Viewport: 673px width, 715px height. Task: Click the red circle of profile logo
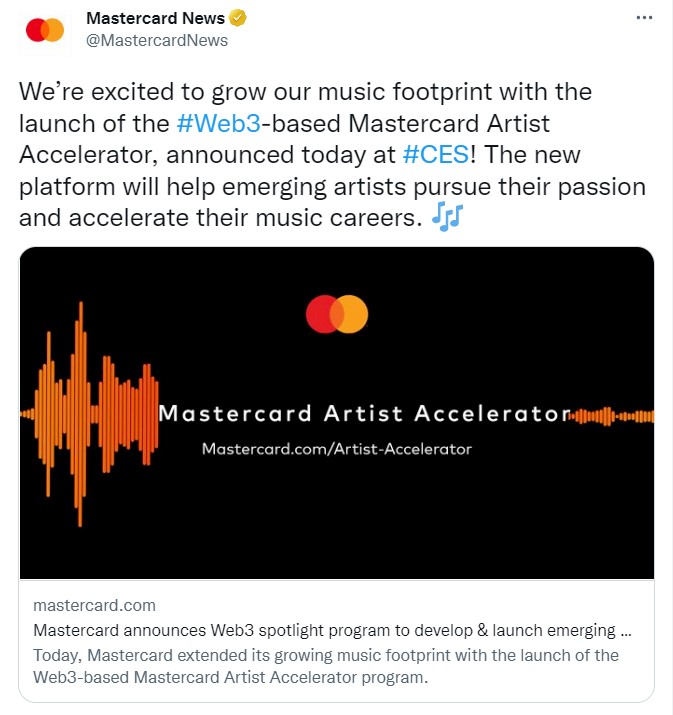[x=36, y=30]
